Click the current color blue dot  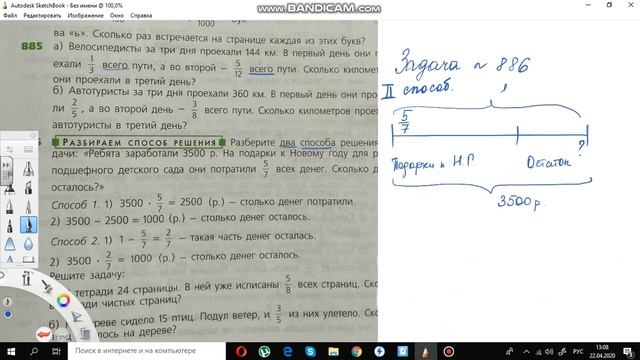click(x=8, y=314)
